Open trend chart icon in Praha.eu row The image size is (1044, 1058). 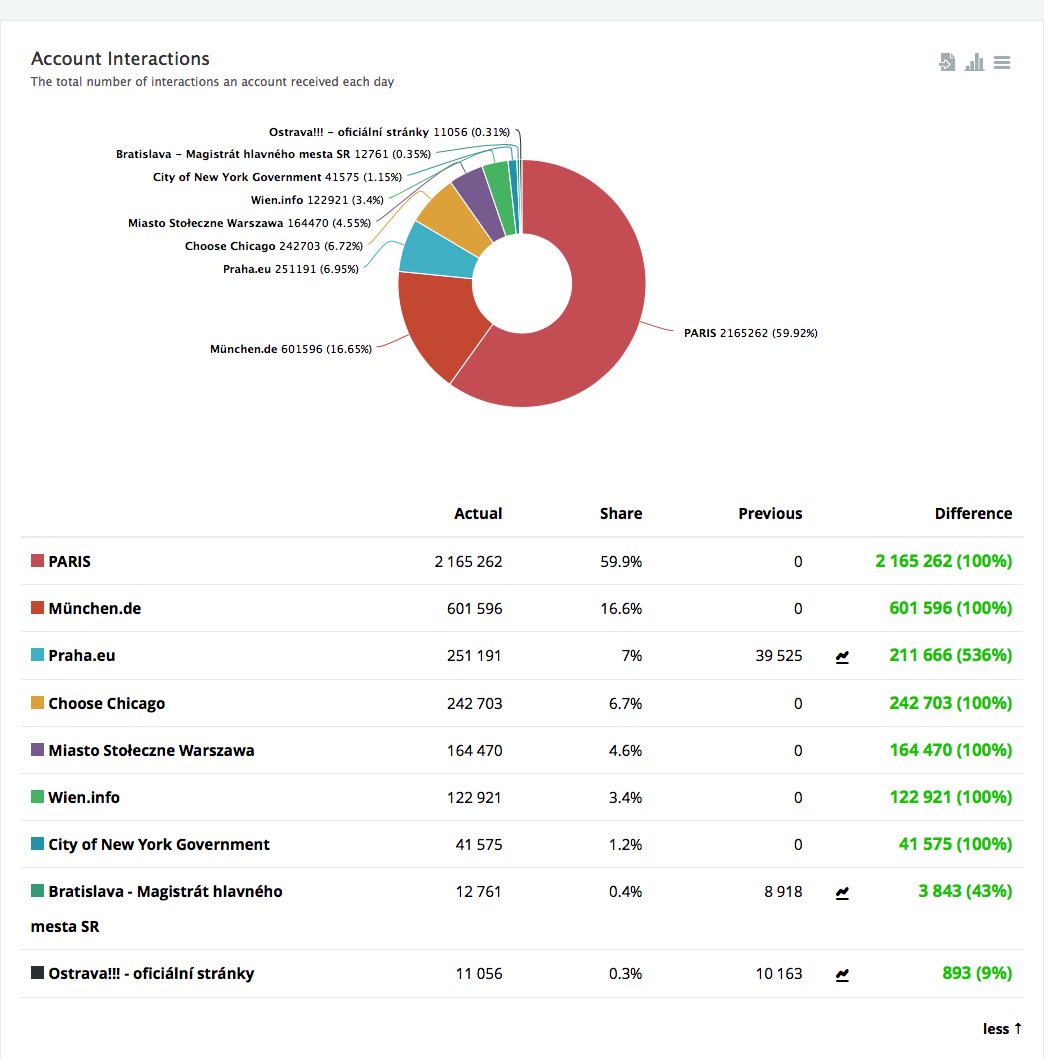(842, 657)
